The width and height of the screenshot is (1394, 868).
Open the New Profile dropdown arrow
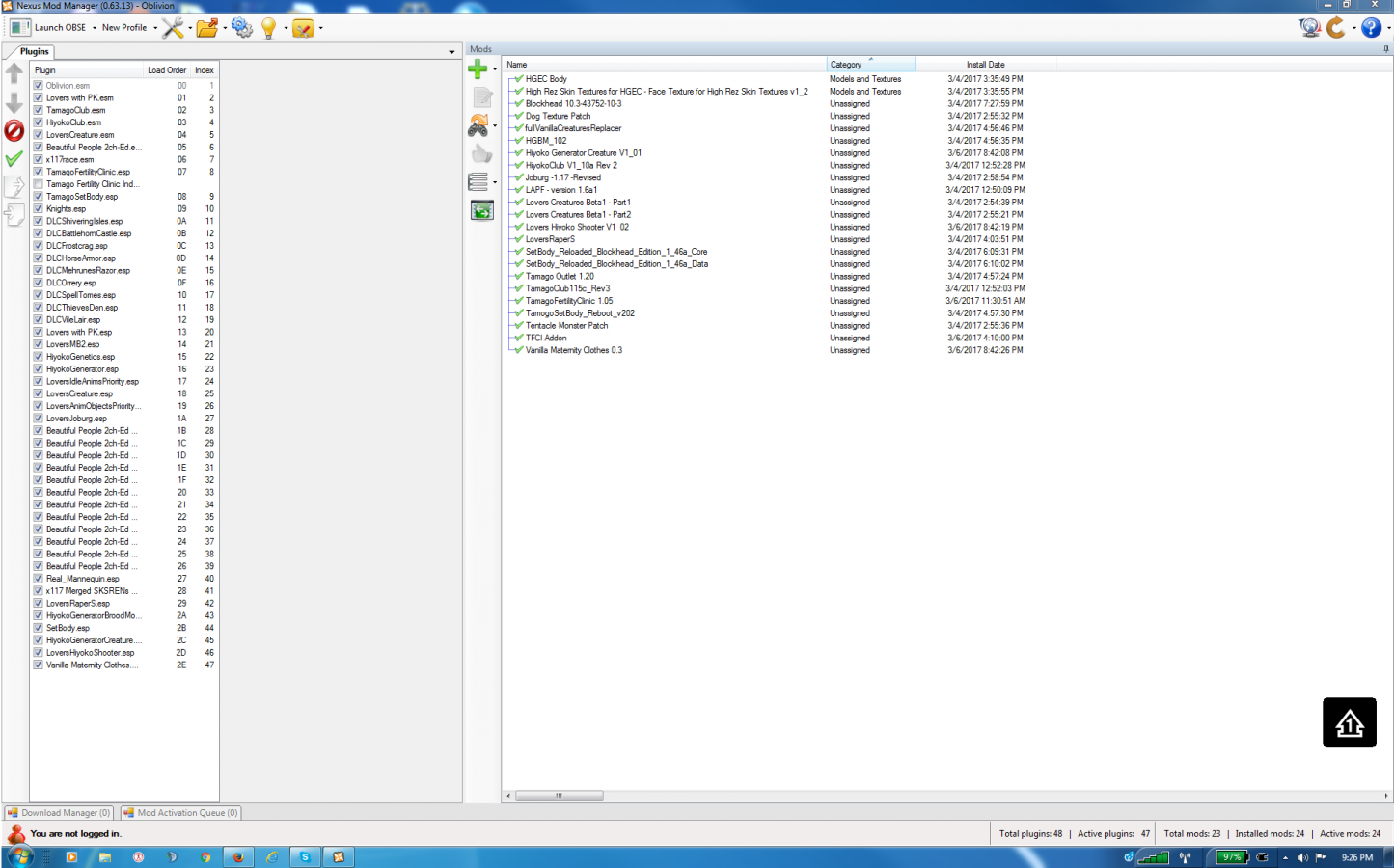(155, 28)
